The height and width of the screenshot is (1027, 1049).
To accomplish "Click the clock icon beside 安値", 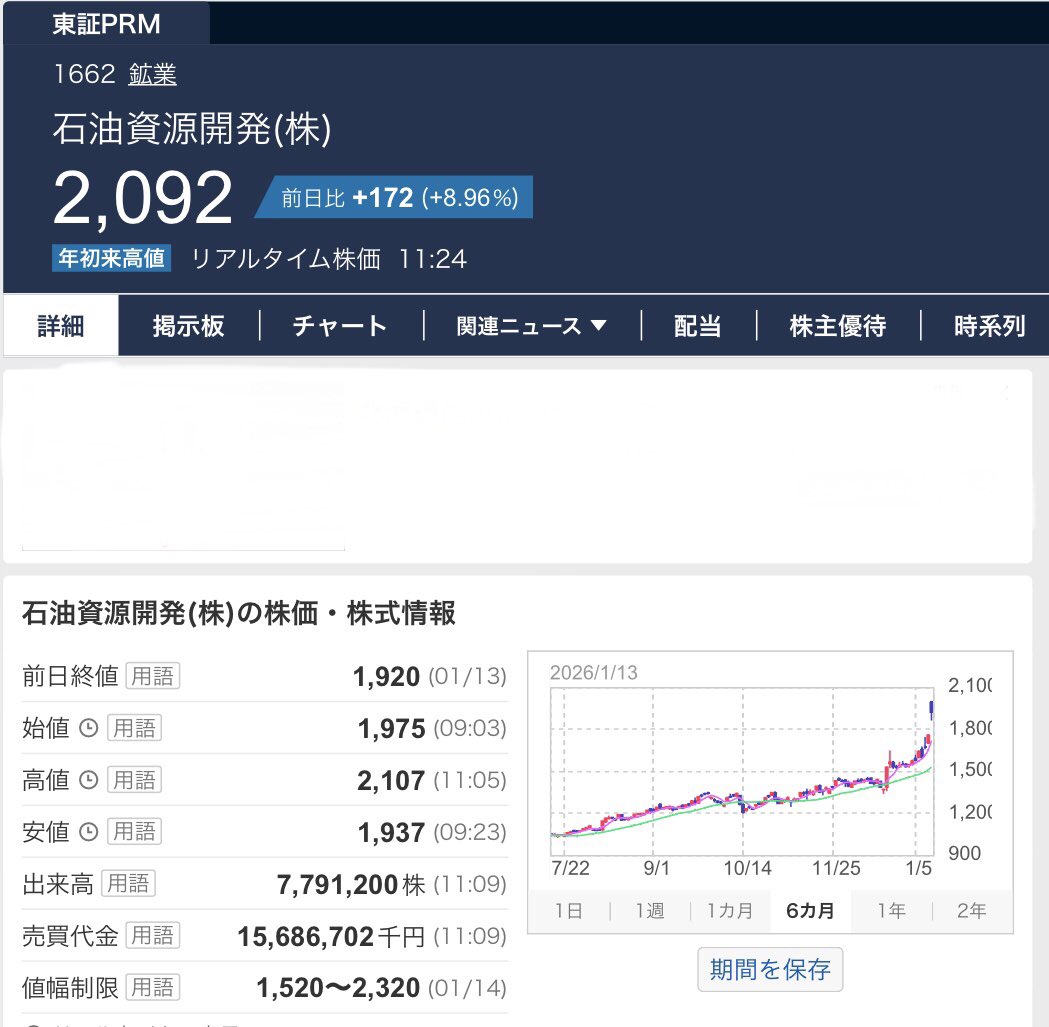I will 89,832.
